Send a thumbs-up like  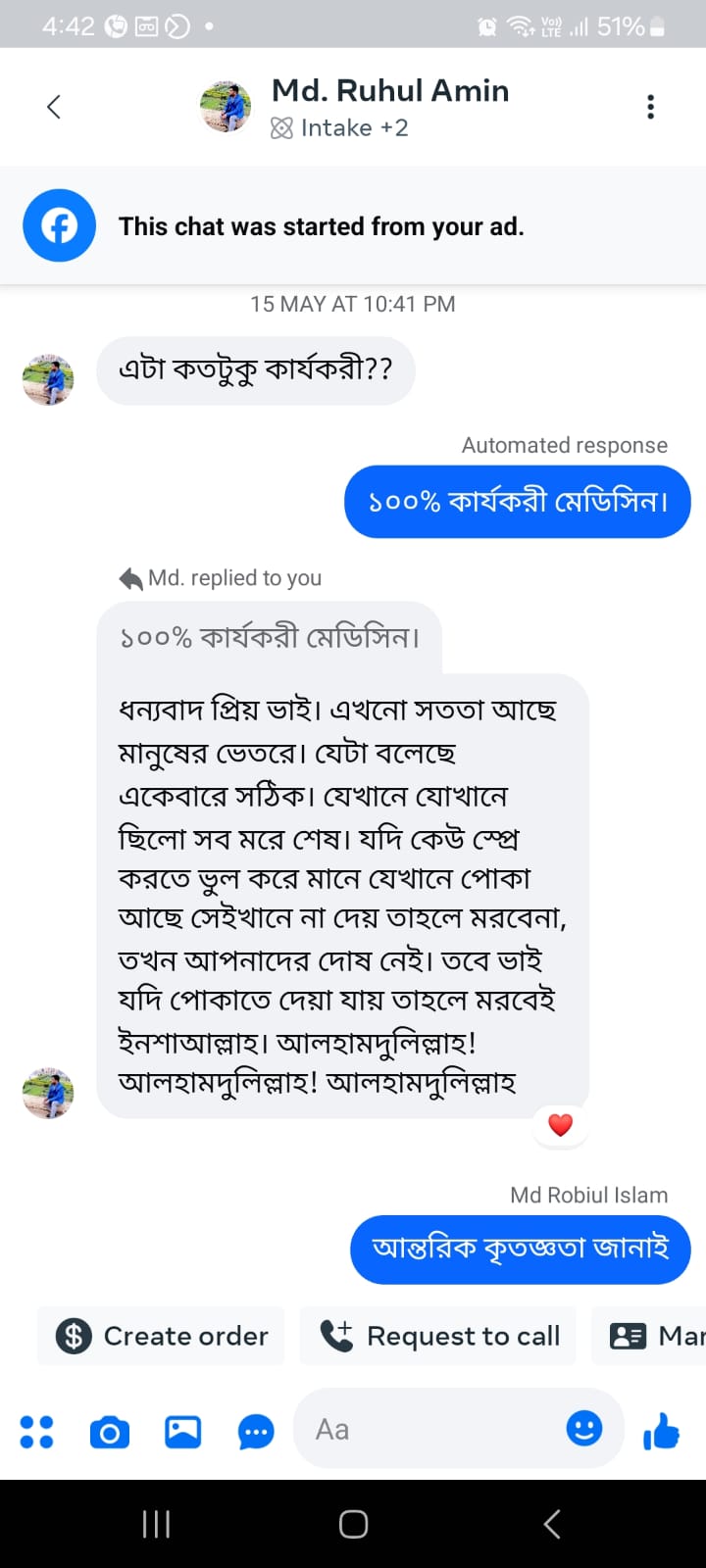tap(662, 1431)
